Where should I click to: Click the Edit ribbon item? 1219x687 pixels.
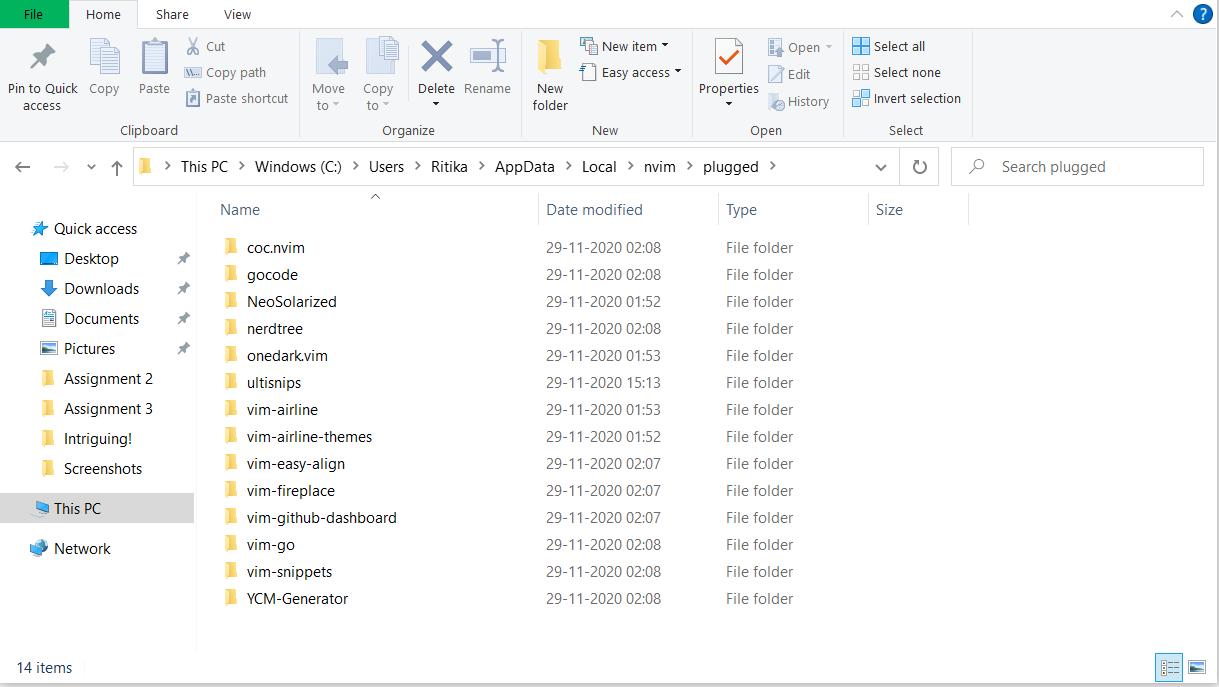(x=789, y=74)
